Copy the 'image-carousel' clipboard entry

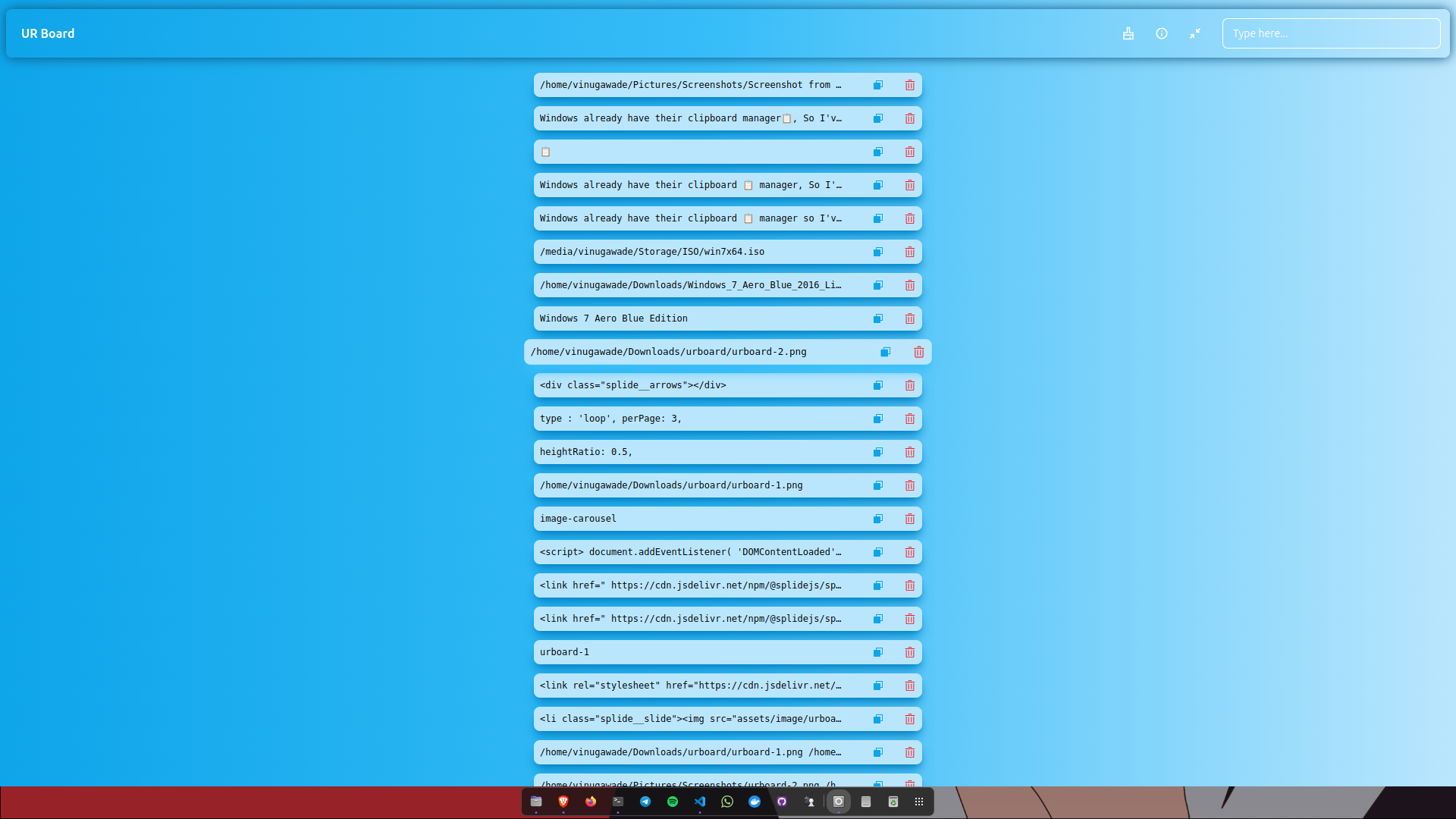coord(878,519)
